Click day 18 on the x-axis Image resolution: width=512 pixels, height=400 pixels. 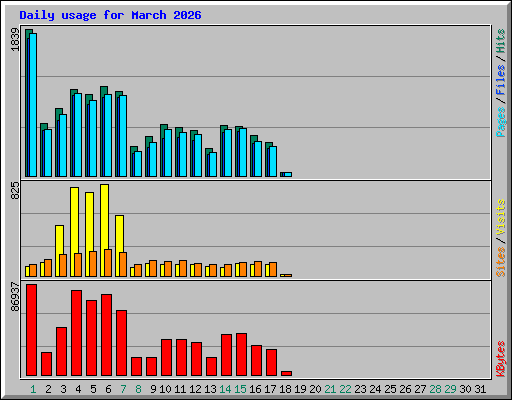click(x=285, y=389)
